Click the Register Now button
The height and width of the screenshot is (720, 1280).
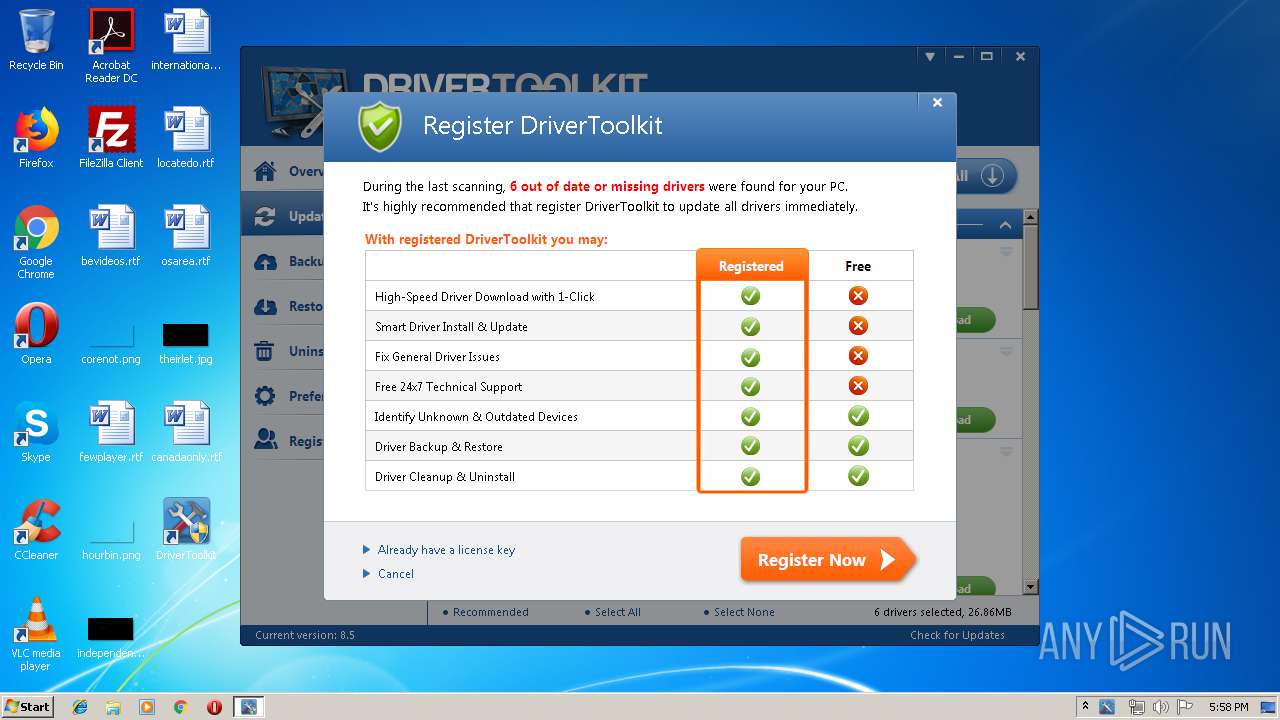coord(827,560)
